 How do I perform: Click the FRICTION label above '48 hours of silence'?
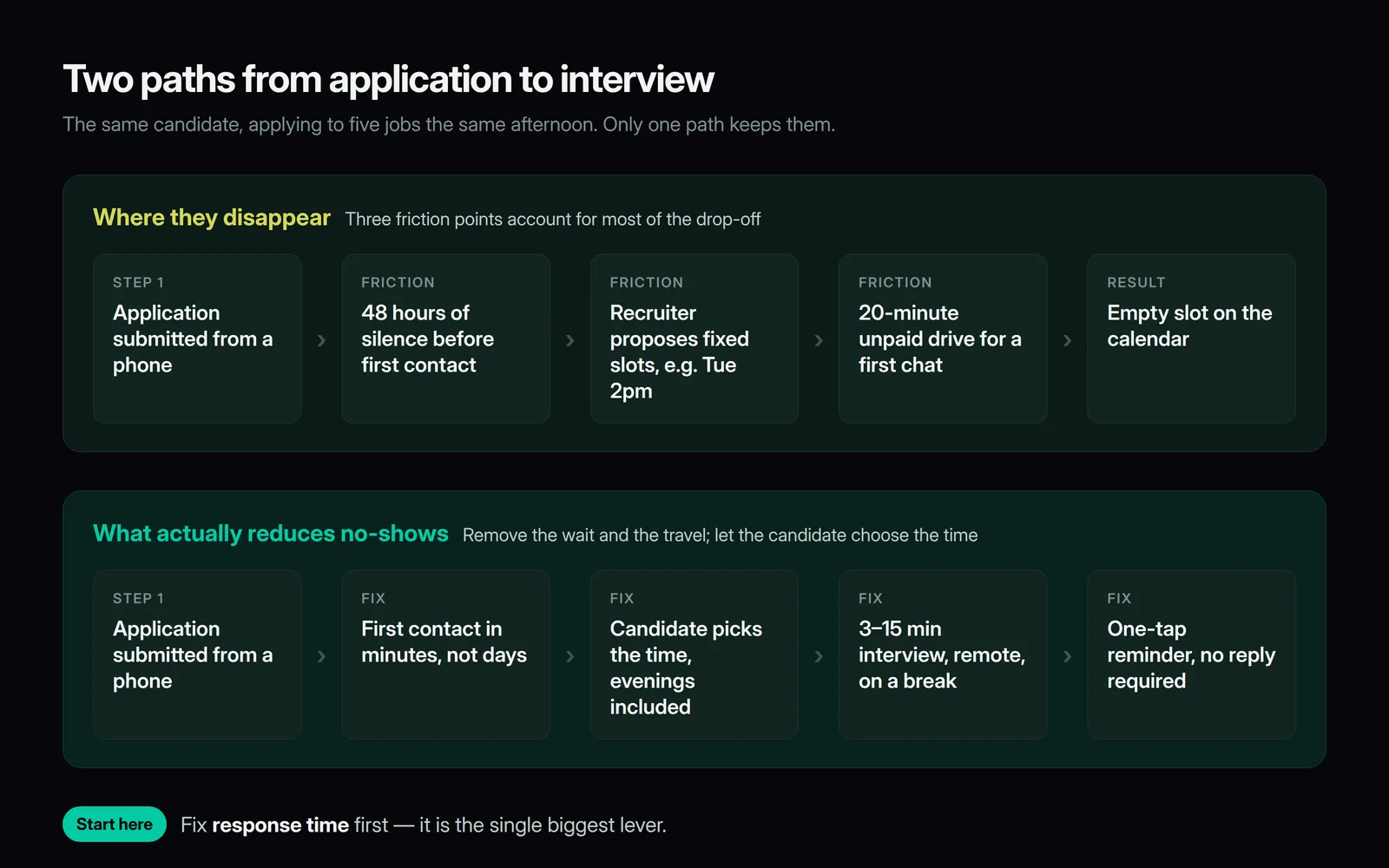coord(398,282)
